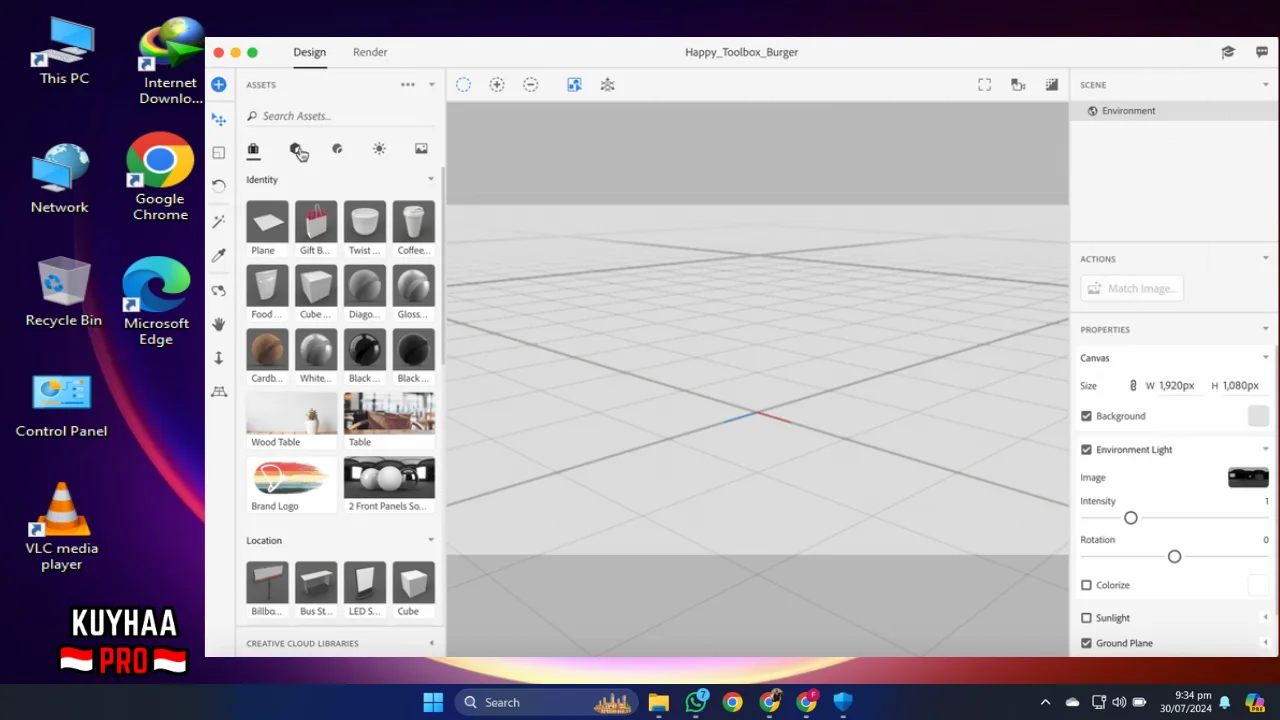Choose the Magic Wand tool
The height and width of the screenshot is (720, 1280).
pos(219,221)
